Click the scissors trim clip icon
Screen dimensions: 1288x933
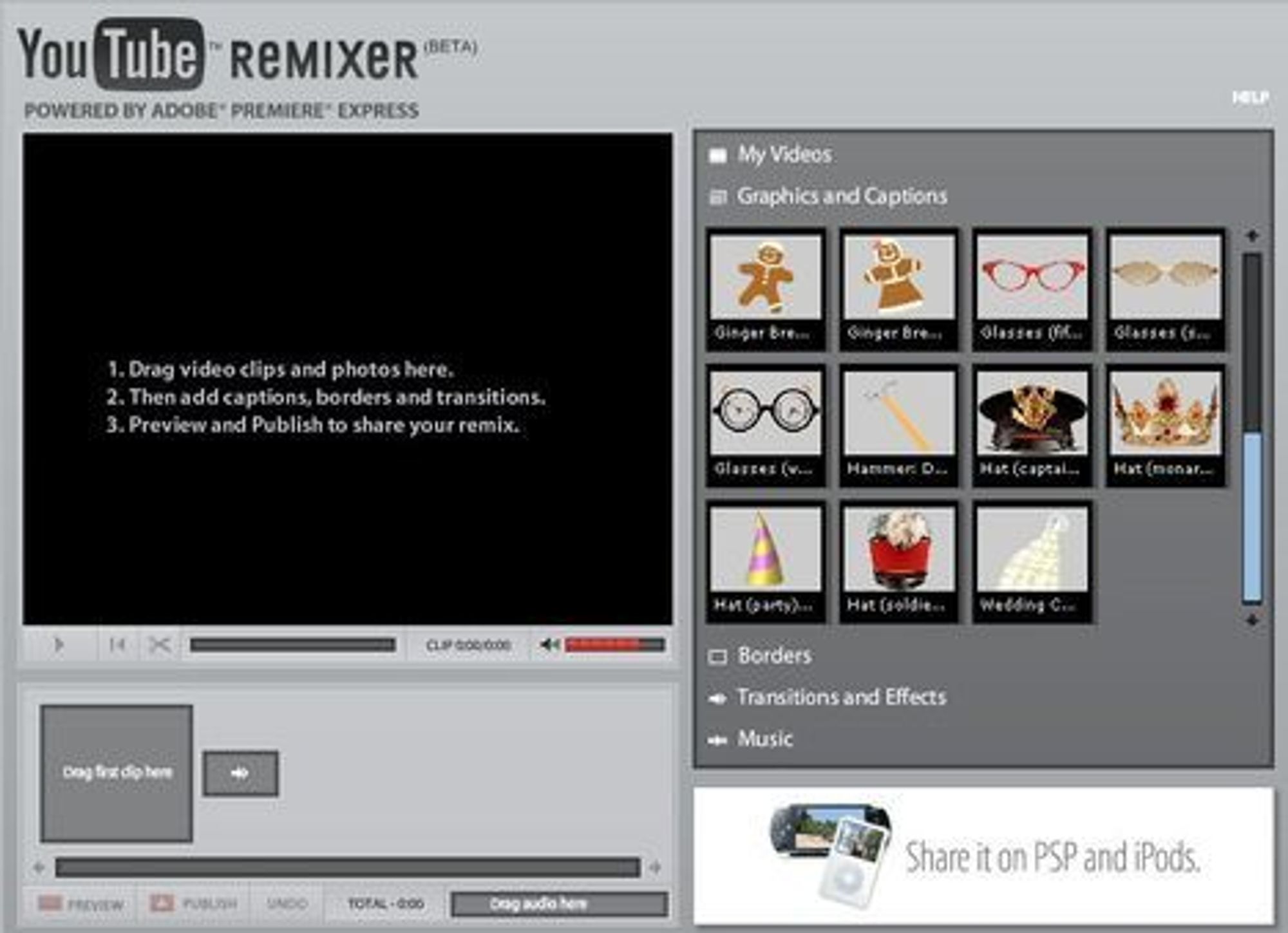[x=159, y=645]
